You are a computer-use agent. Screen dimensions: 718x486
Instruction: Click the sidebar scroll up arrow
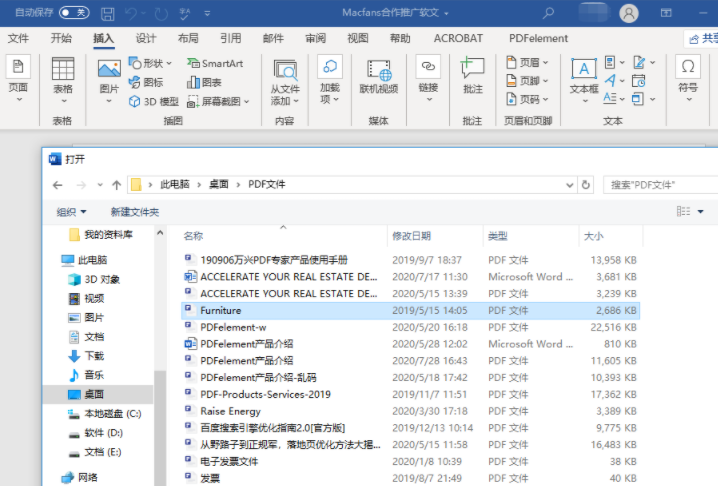pyautogui.click(x=160, y=233)
